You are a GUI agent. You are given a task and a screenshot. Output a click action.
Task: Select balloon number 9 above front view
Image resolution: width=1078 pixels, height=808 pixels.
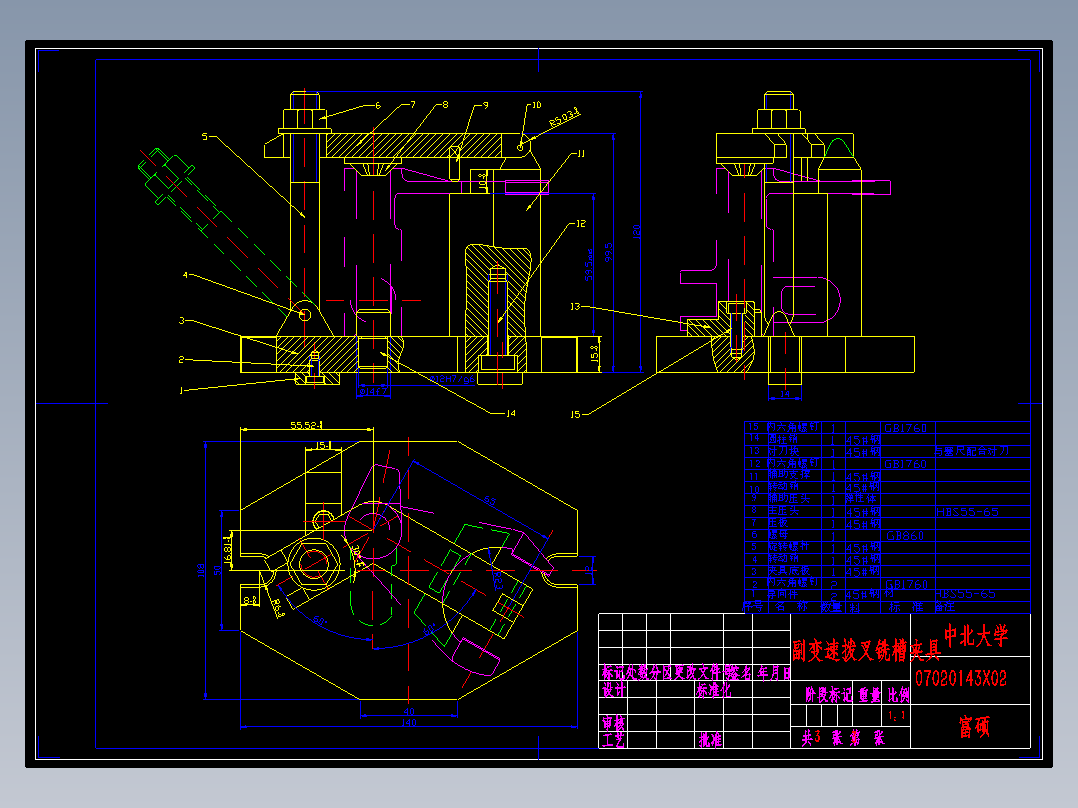[485, 105]
